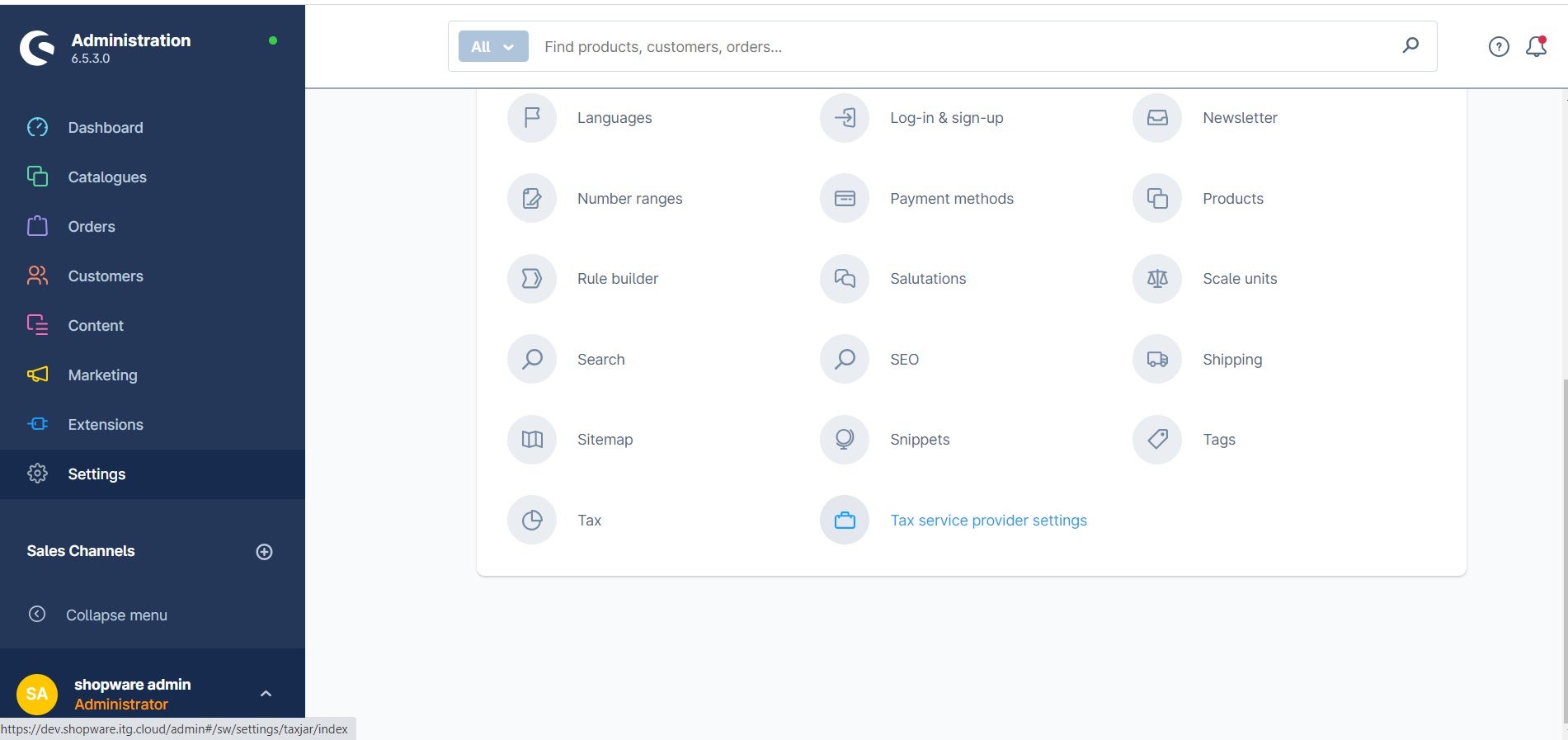Click the Salutations label

pyautogui.click(x=928, y=279)
